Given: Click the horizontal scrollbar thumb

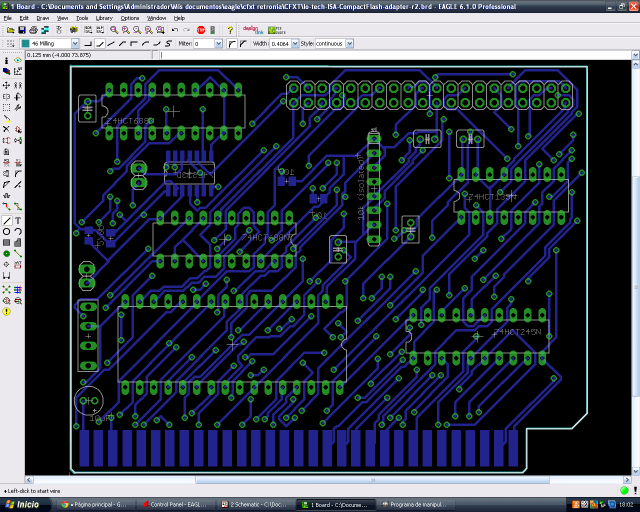Looking at the screenshot, I should click(x=372, y=480).
